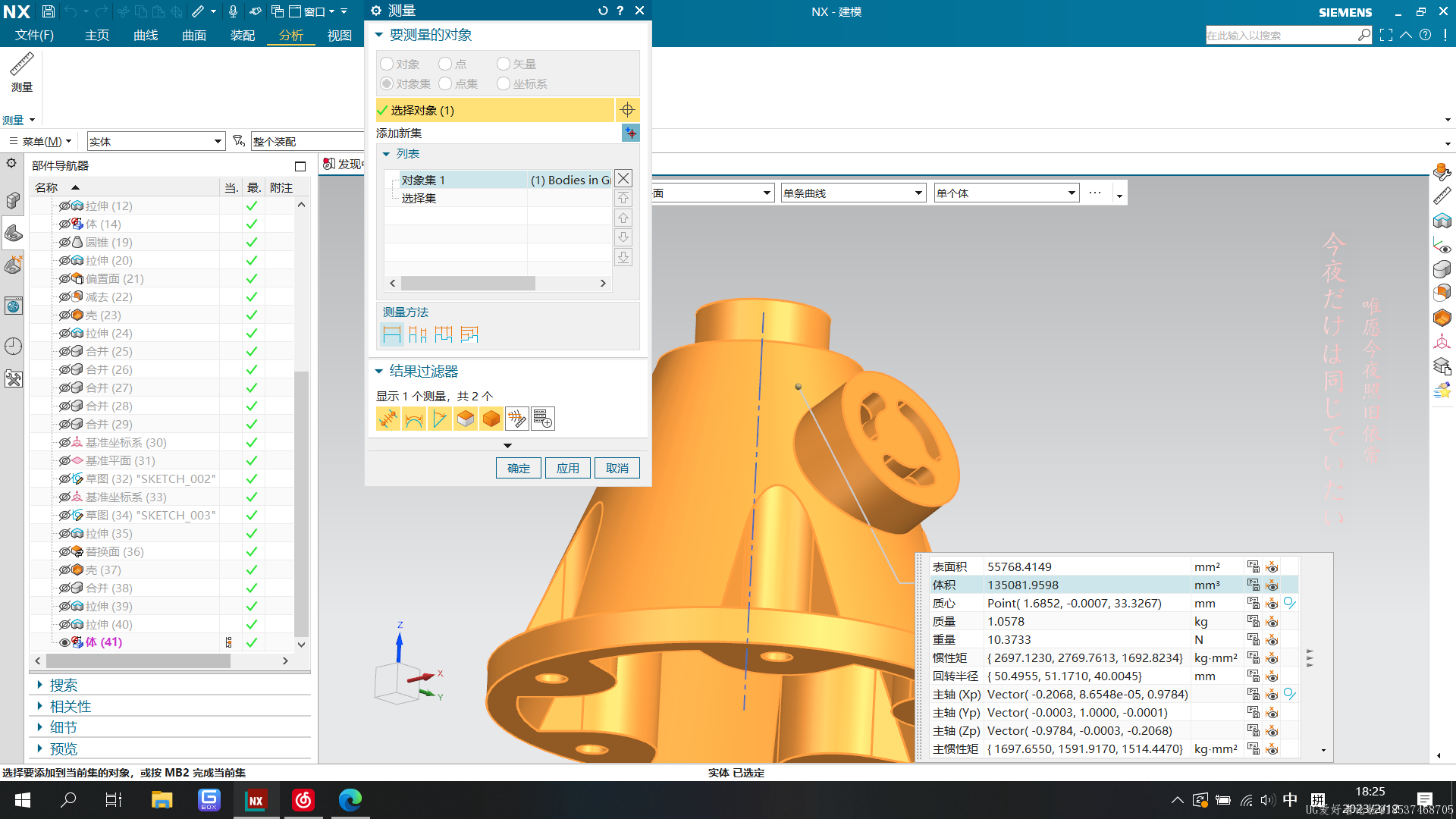Open the 实体 selection filter dropdown
1456x819 pixels.
click(x=218, y=142)
